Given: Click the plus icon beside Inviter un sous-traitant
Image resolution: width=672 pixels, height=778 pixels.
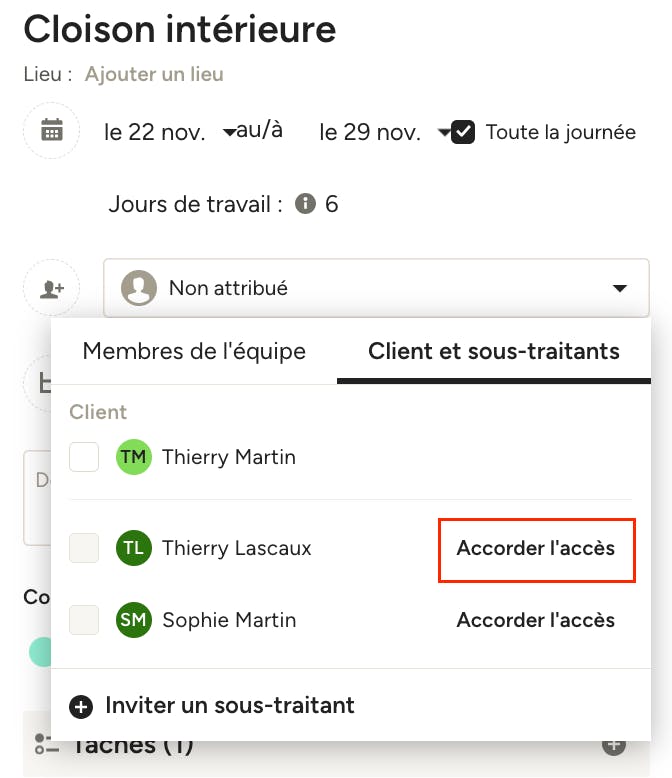Looking at the screenshot, I should click(x=81, y=707).
